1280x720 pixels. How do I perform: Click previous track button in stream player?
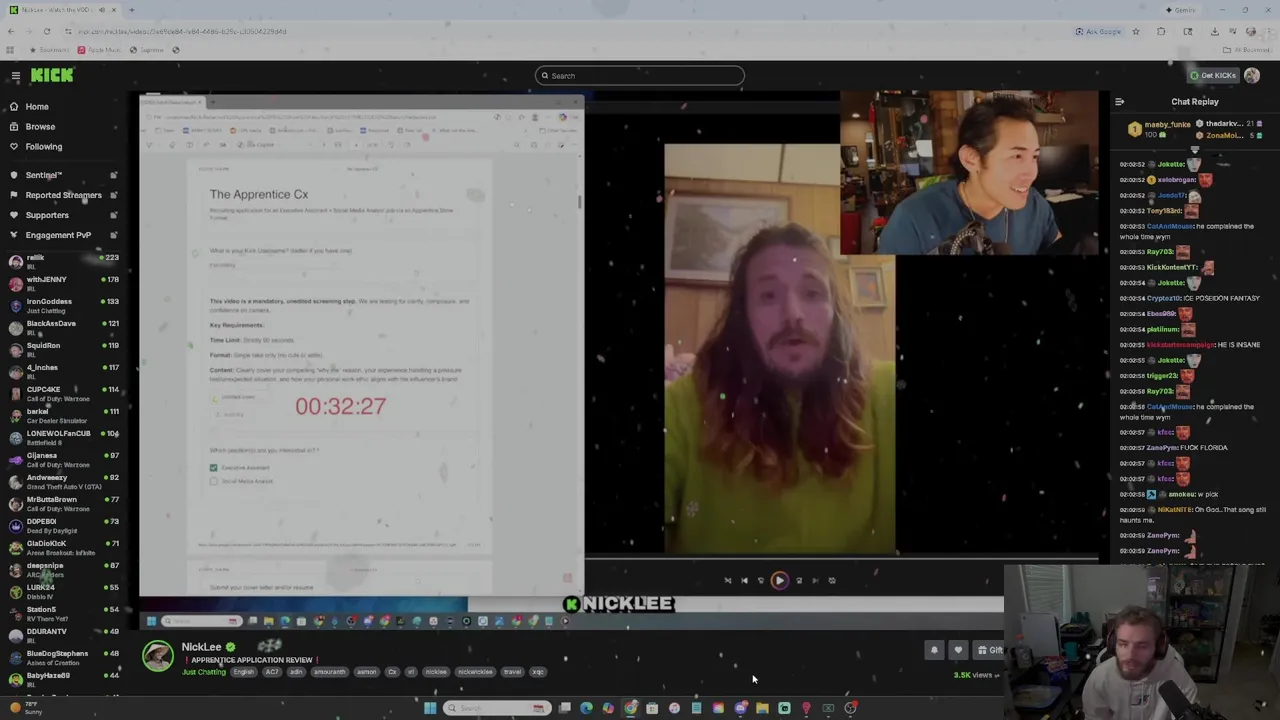tap(744, 580)
